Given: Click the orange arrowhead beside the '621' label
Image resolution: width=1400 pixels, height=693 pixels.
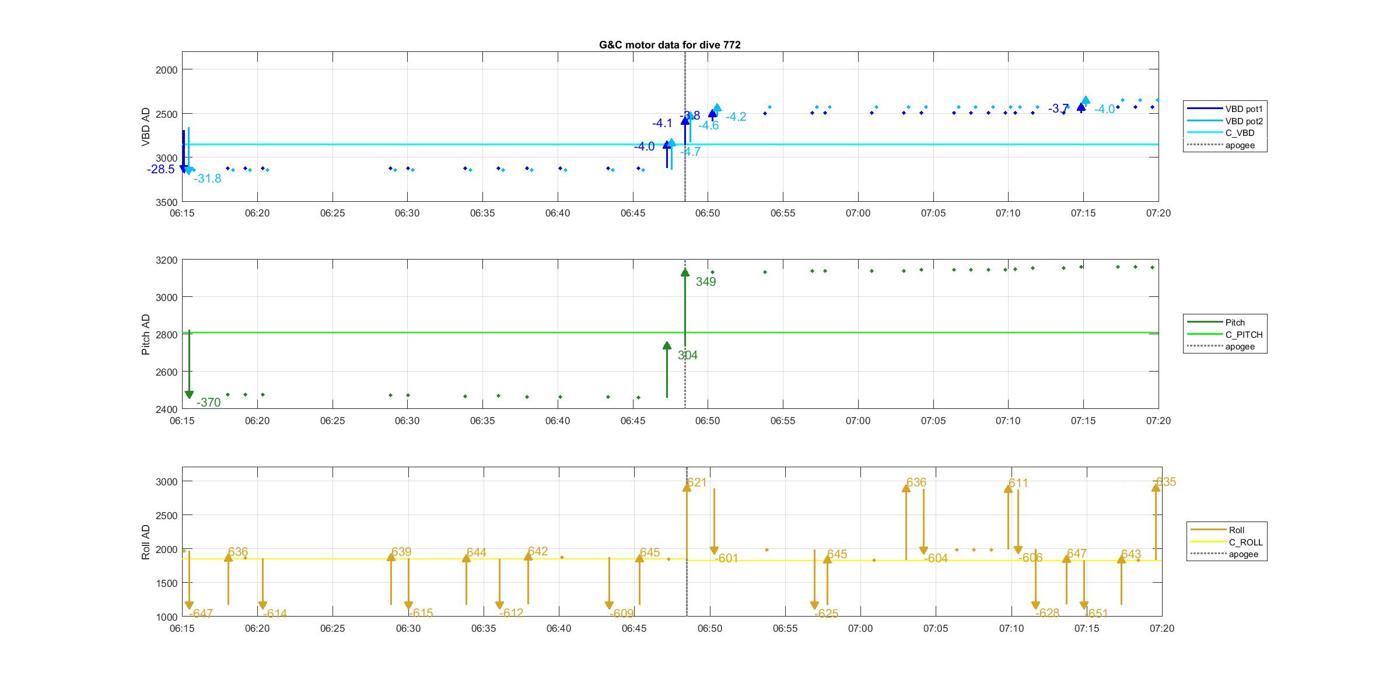Looking at the screenshot, I should (x=687, y=486).
